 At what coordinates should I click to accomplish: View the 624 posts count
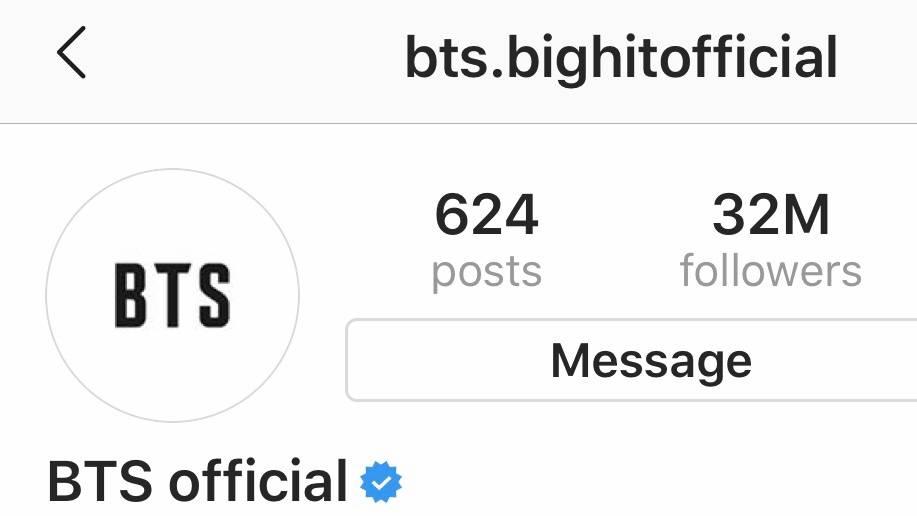(487, 240)
